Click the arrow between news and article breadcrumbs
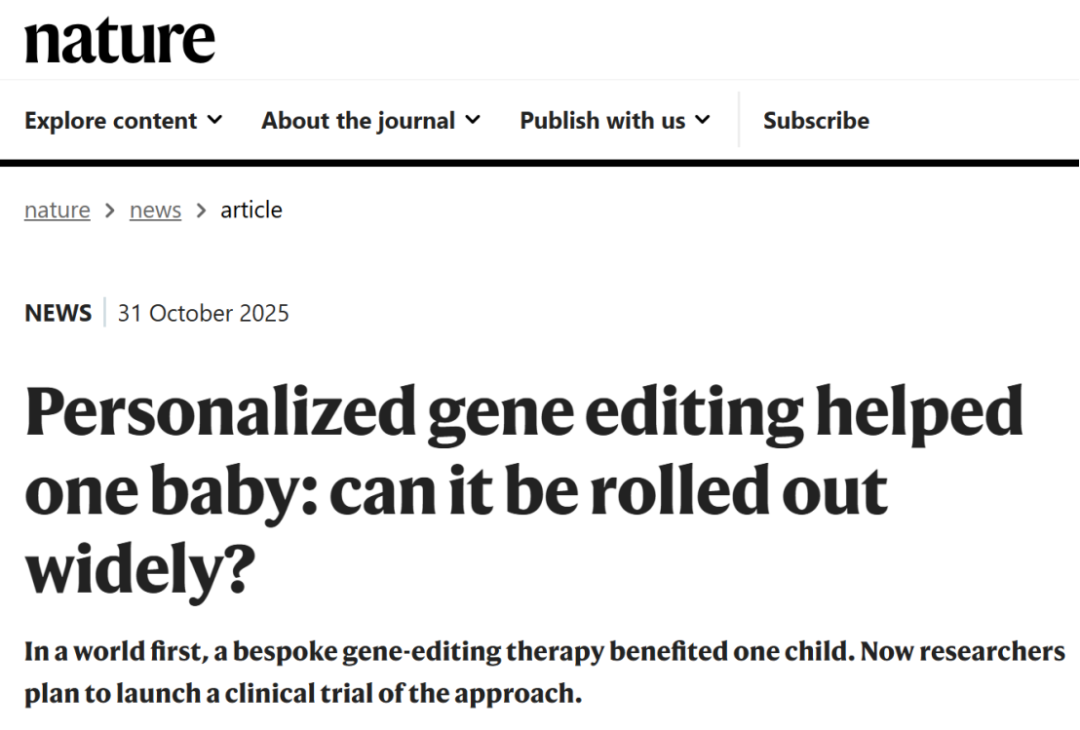The width and height of the screenshot is (1080, 730). pos(201,210)
